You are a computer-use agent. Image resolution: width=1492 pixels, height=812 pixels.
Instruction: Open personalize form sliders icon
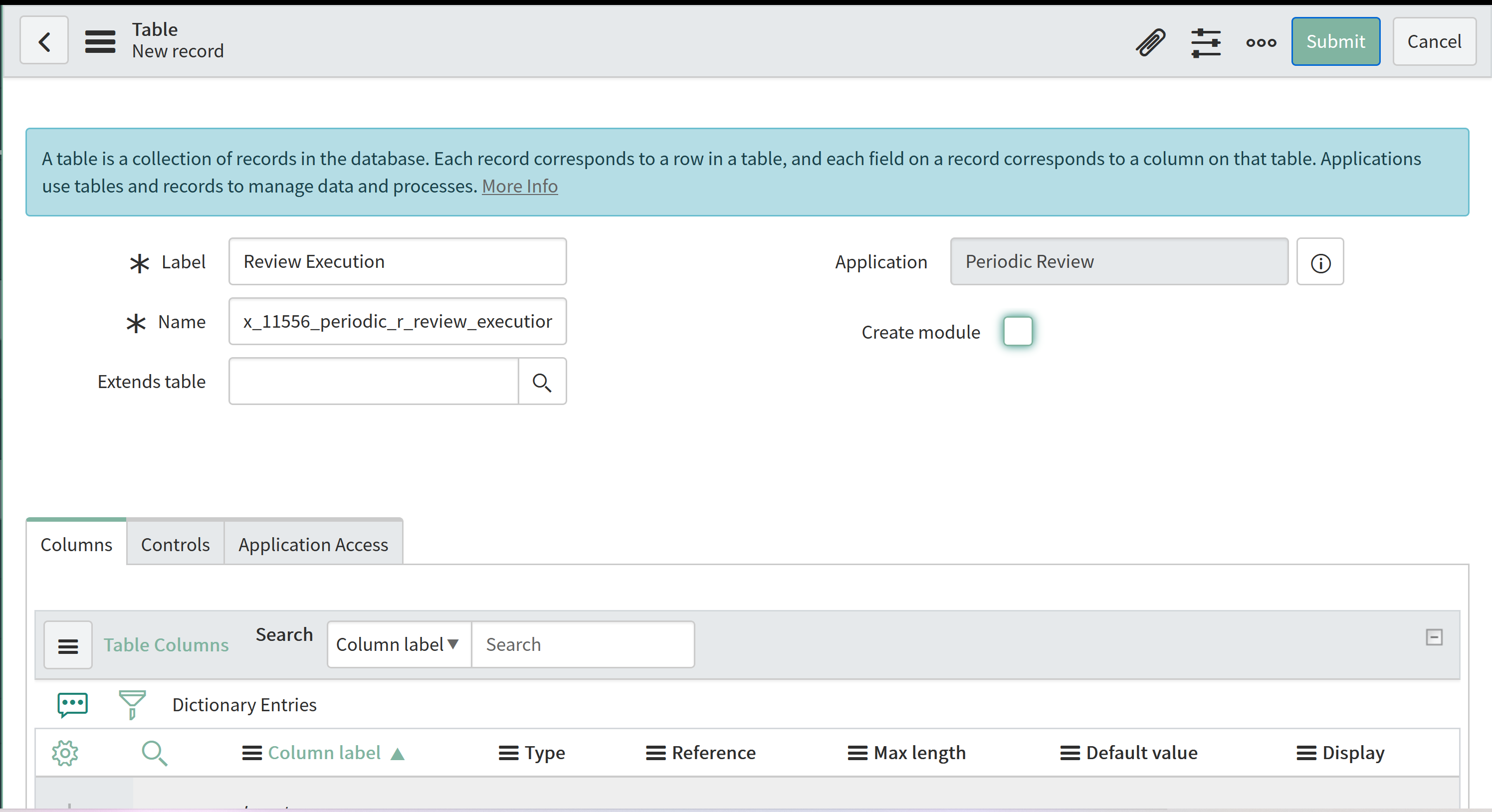1206,42
